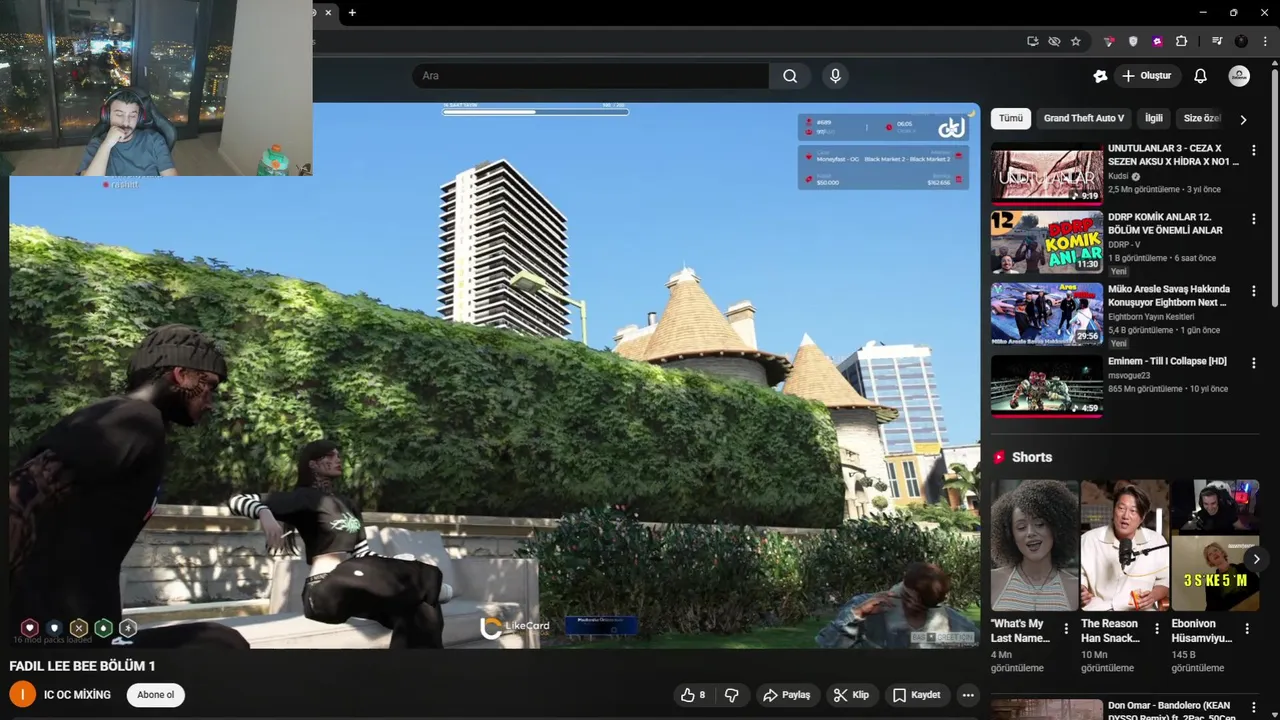Select the Grand Theft Auto V chip
1280x720 pixels.
coord(1084,118)
